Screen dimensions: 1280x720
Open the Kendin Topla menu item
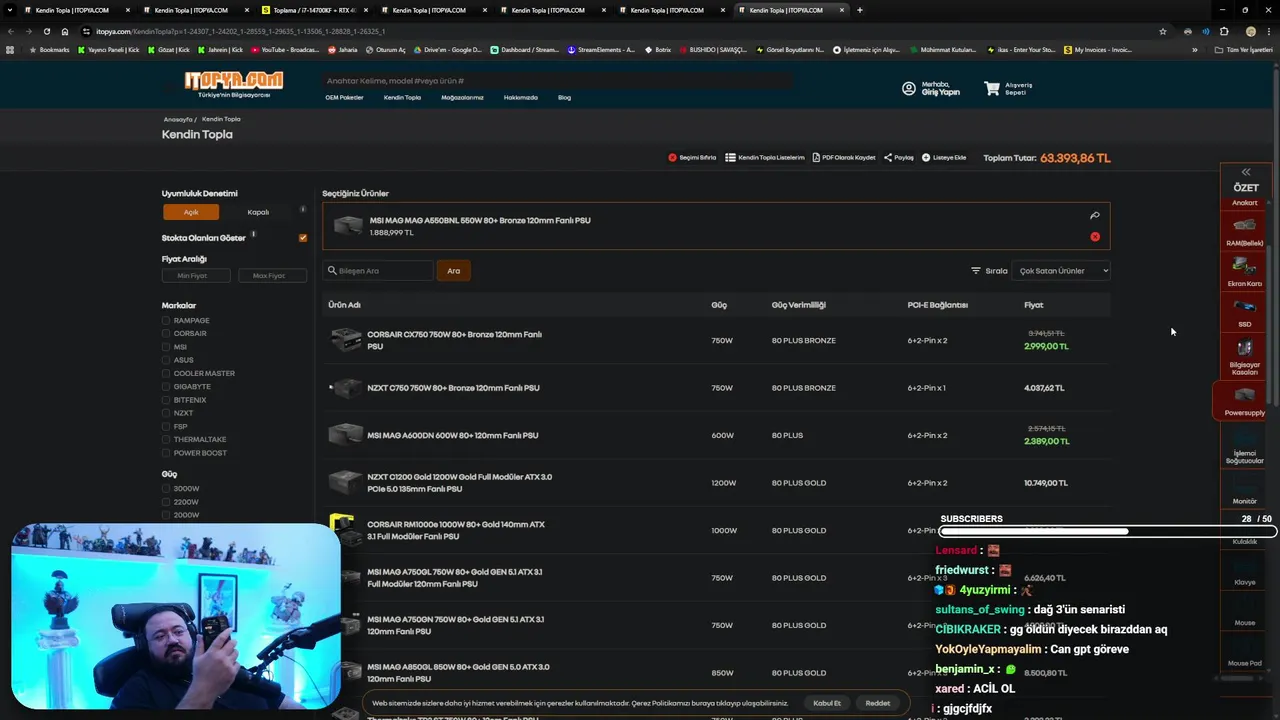402,97
